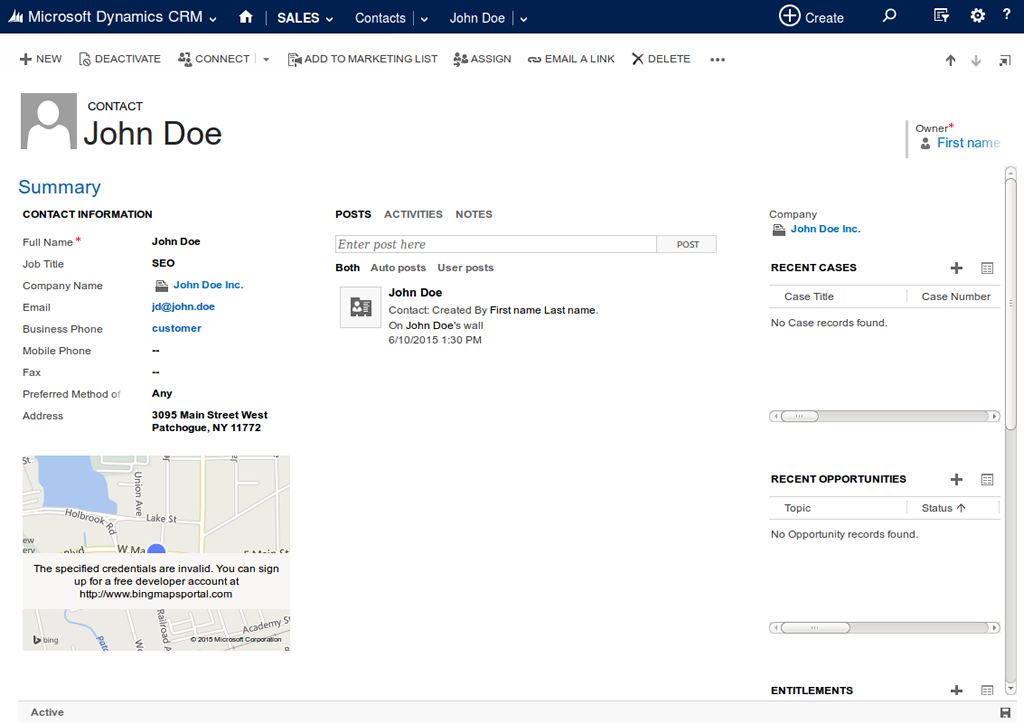1024x724 pixels.
Task: Click the Enter post here field
Action: point(496,244)
